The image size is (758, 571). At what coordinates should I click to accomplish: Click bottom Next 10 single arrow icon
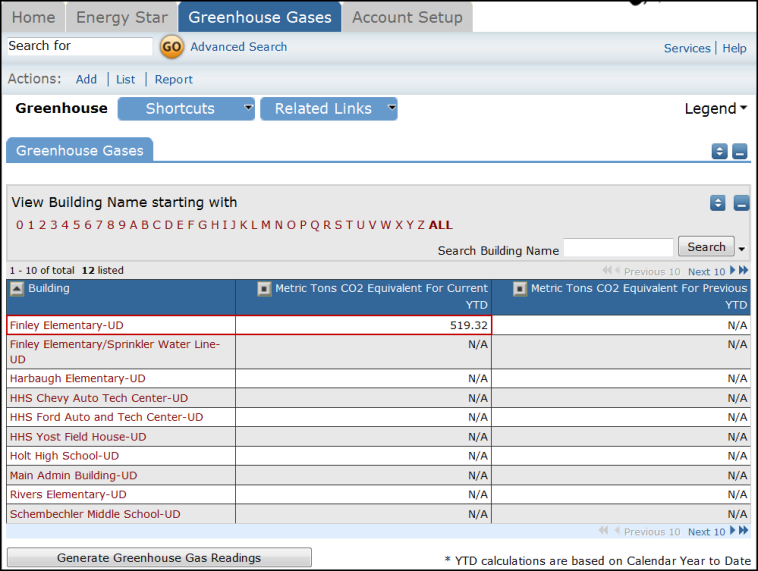pos(732,530)
